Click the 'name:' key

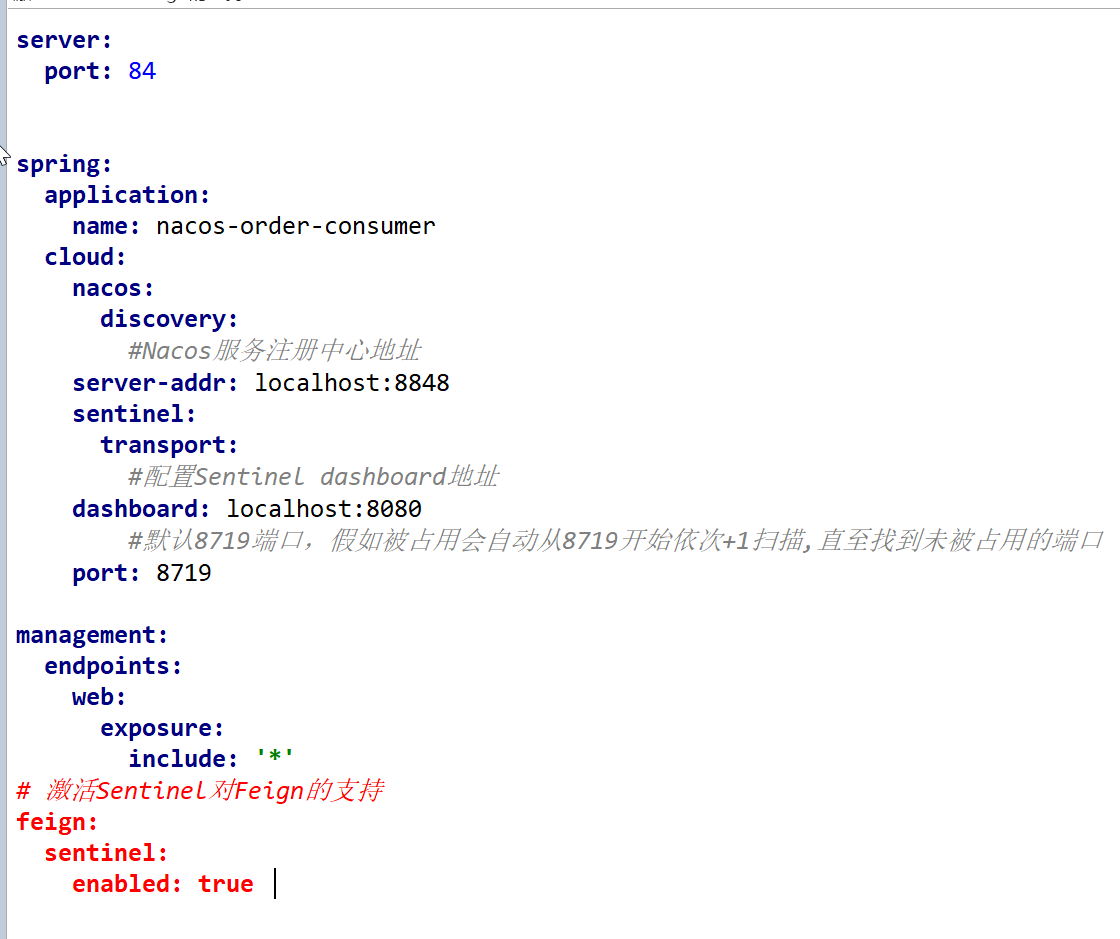106,226
